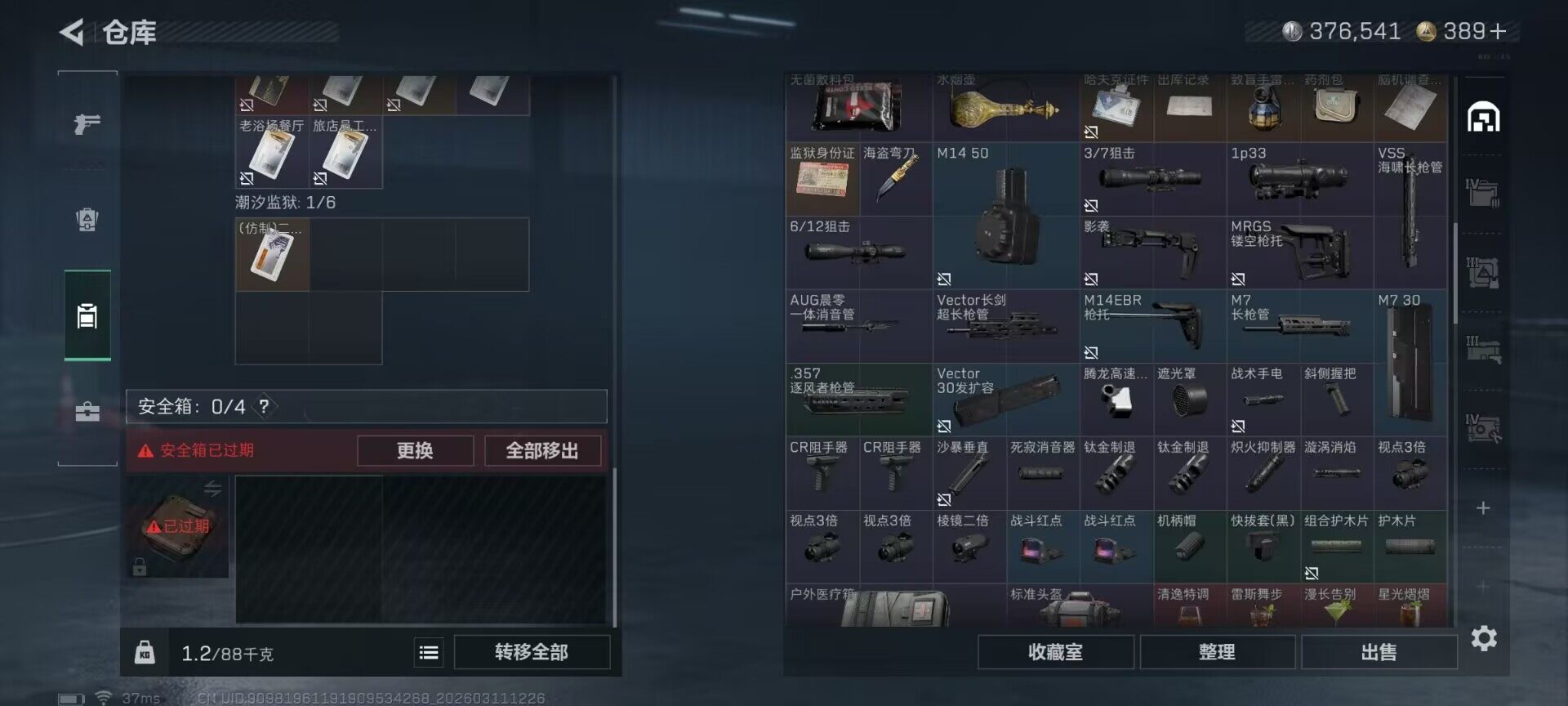Open the briefcase category in the sidebar
Screen dimensions: 1568x706
(87, 411)
